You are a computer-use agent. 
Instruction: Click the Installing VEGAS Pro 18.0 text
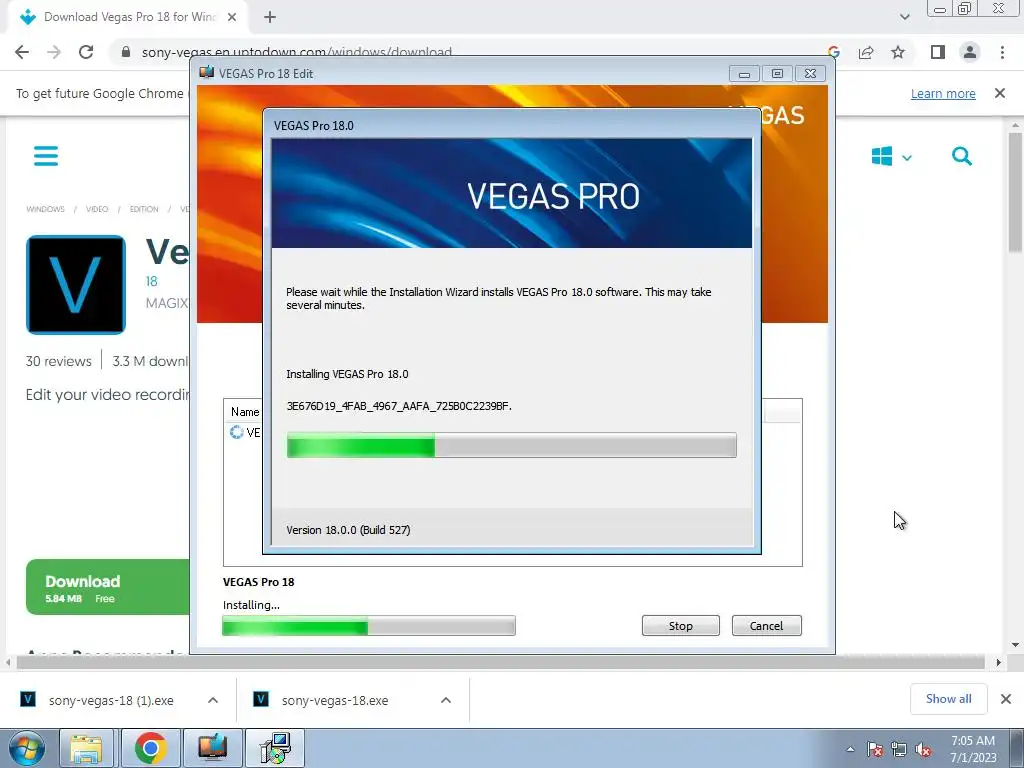(x=347, y=374)
